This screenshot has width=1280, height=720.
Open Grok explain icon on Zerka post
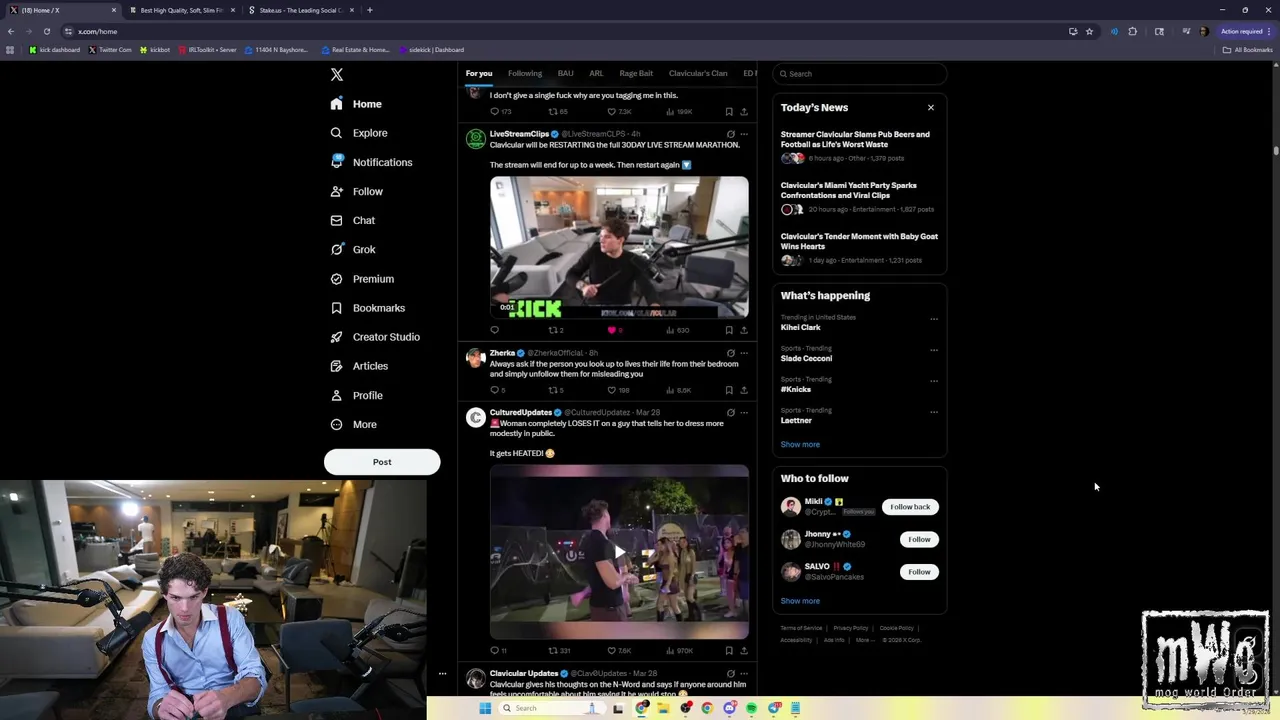[x=730, y=353]
